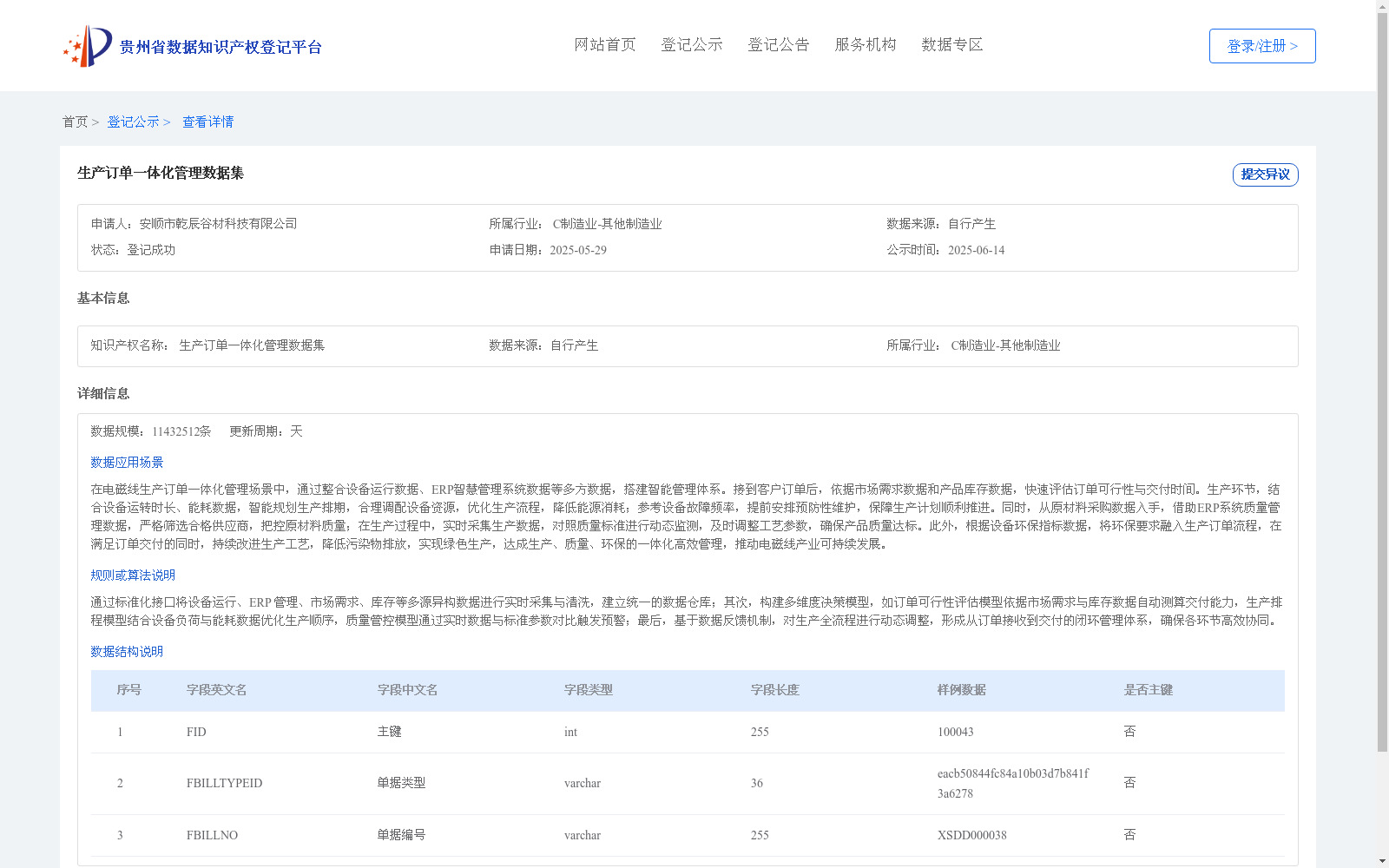Click the 字段中文名 column header

coord(407,690)
